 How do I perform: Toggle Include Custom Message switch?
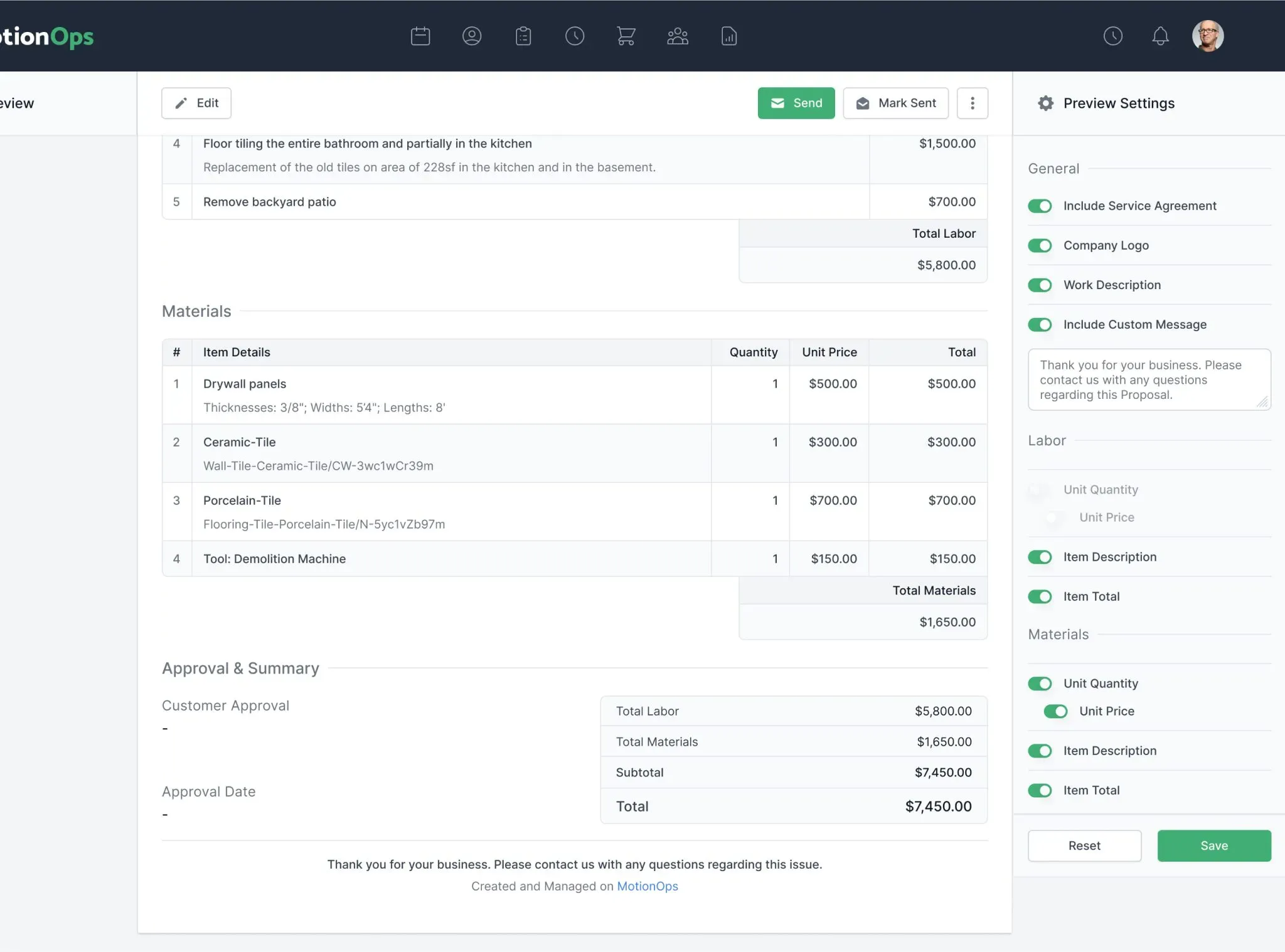[1040, 324]
